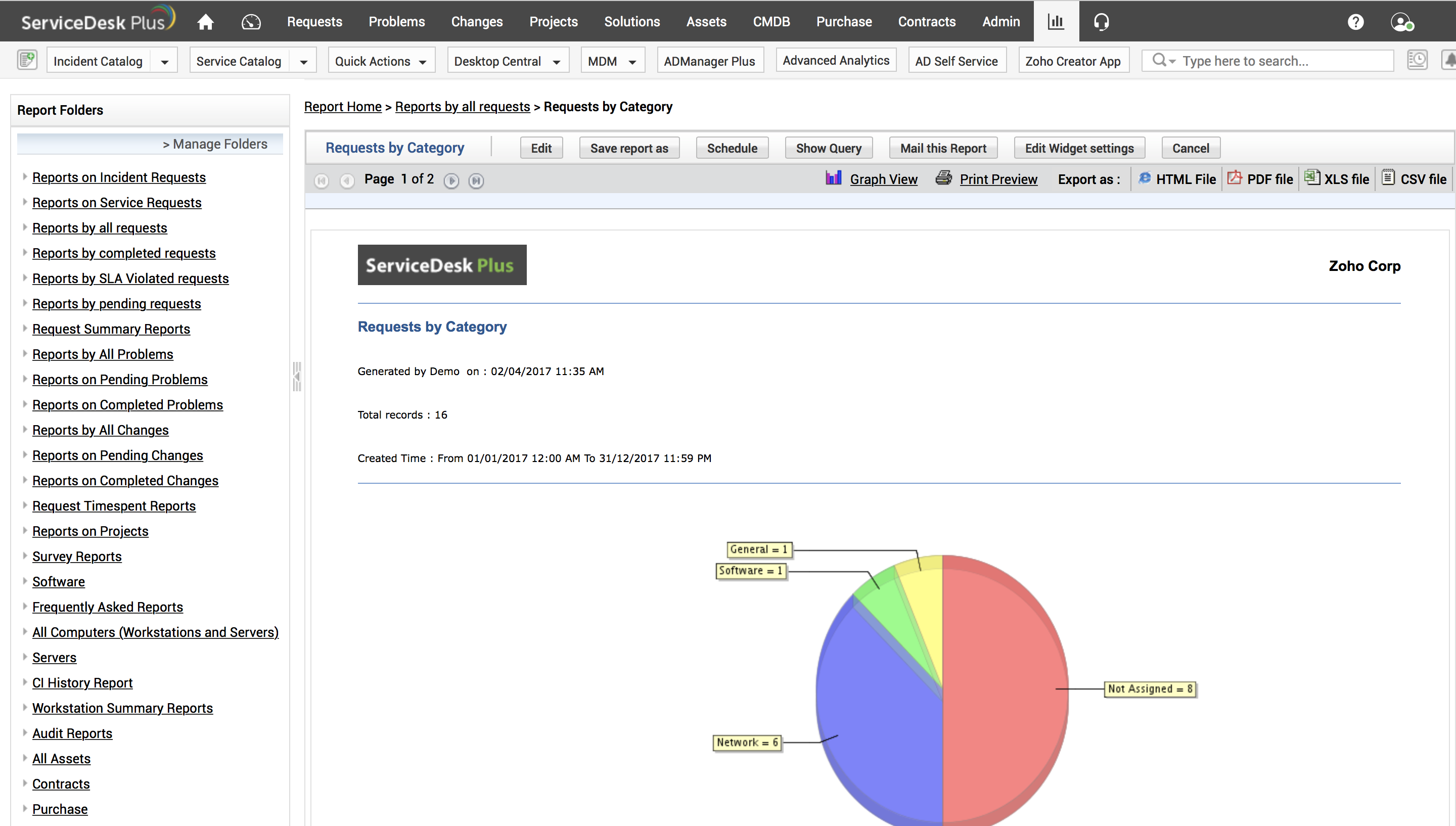Screen dimensions: 1456x826
Task: Jump to last report page arrow
Action: click(x=476, y=180)
